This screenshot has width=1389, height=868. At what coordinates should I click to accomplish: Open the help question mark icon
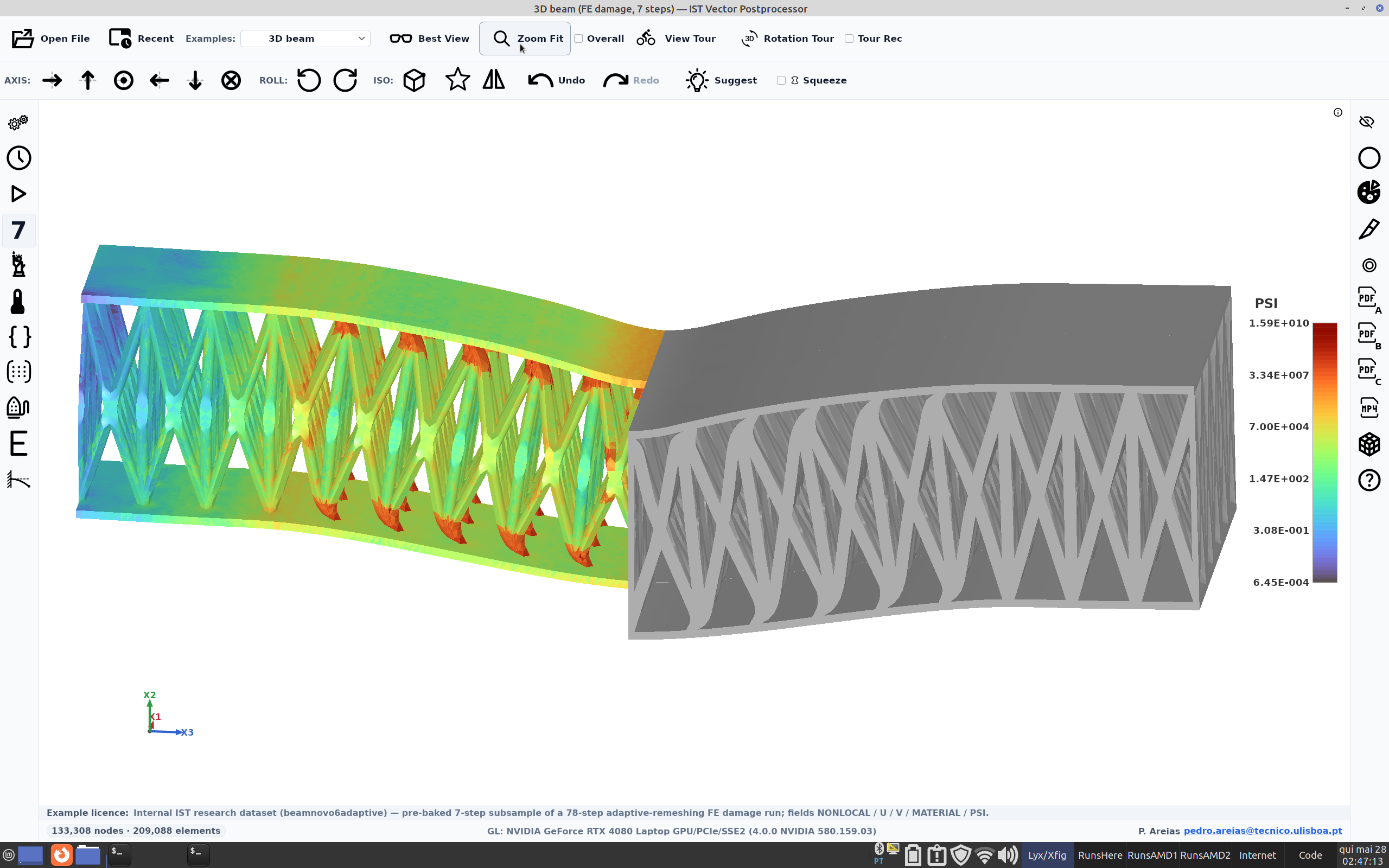(1369, 480)
